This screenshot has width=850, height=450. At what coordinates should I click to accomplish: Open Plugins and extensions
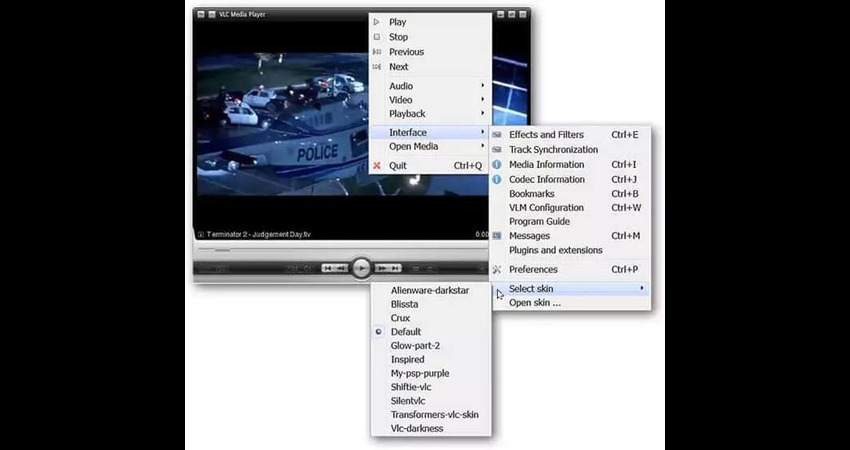[x=570, y=250]
